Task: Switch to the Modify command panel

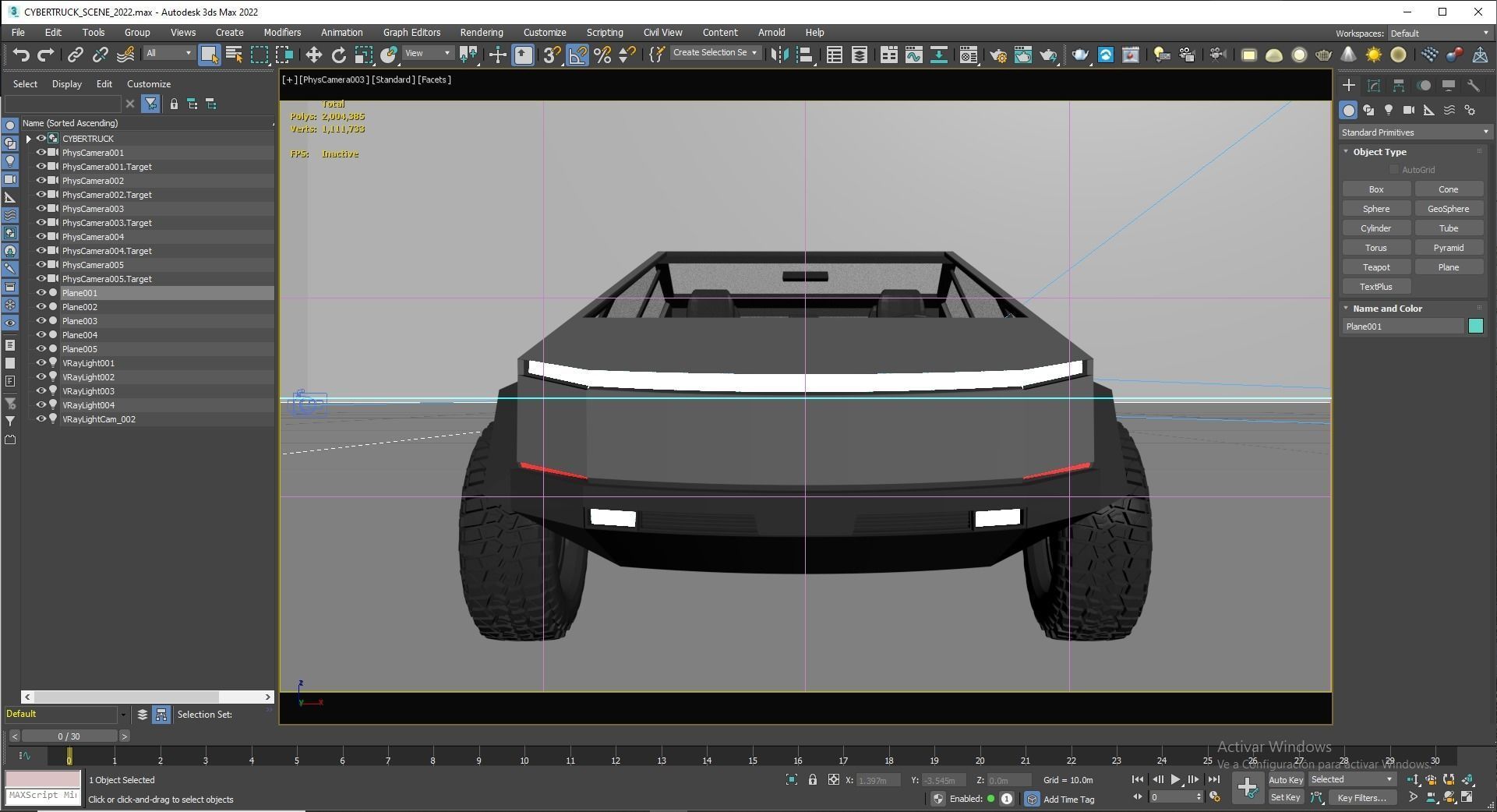Action: (x=1374, y=86)
